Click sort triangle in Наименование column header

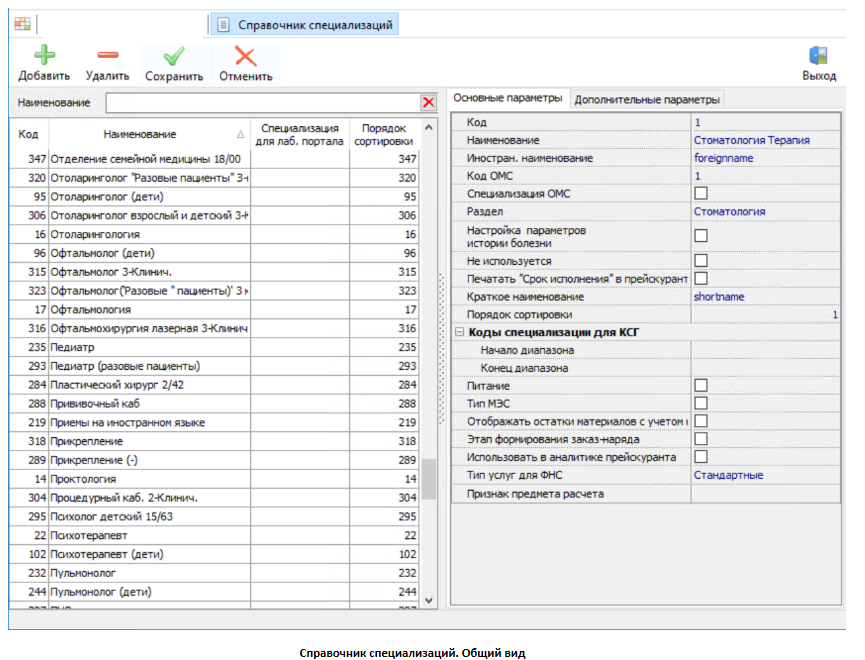point(239,134)
